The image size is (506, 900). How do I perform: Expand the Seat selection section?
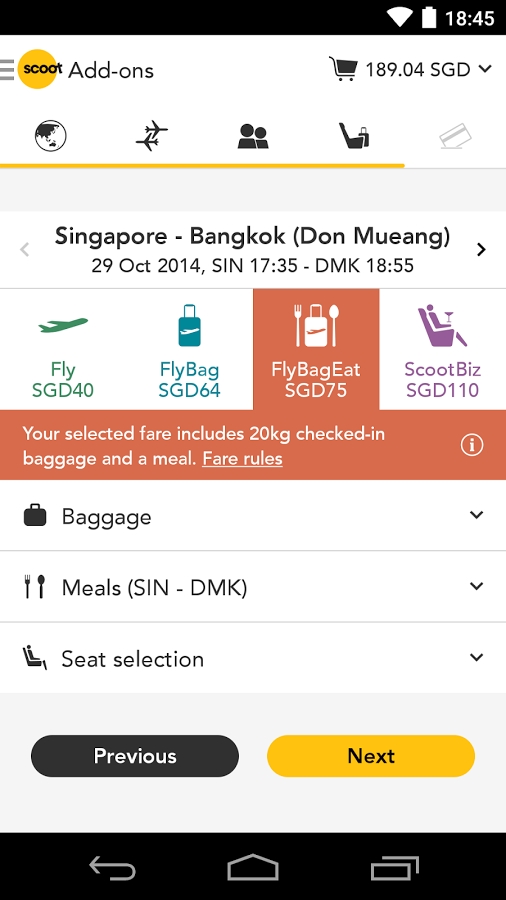click(253, 658)
